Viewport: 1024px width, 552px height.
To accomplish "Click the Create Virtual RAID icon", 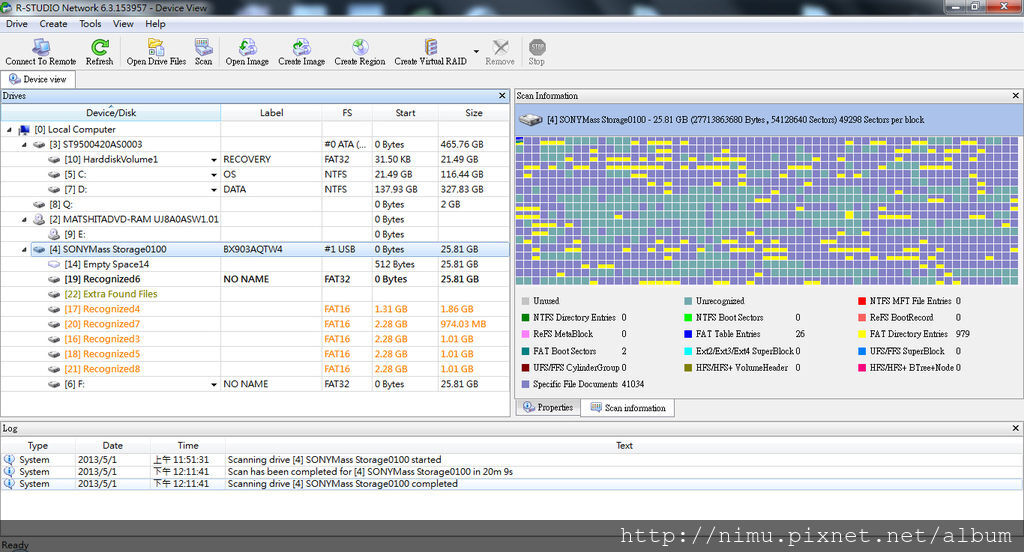I will click(430, 47).
